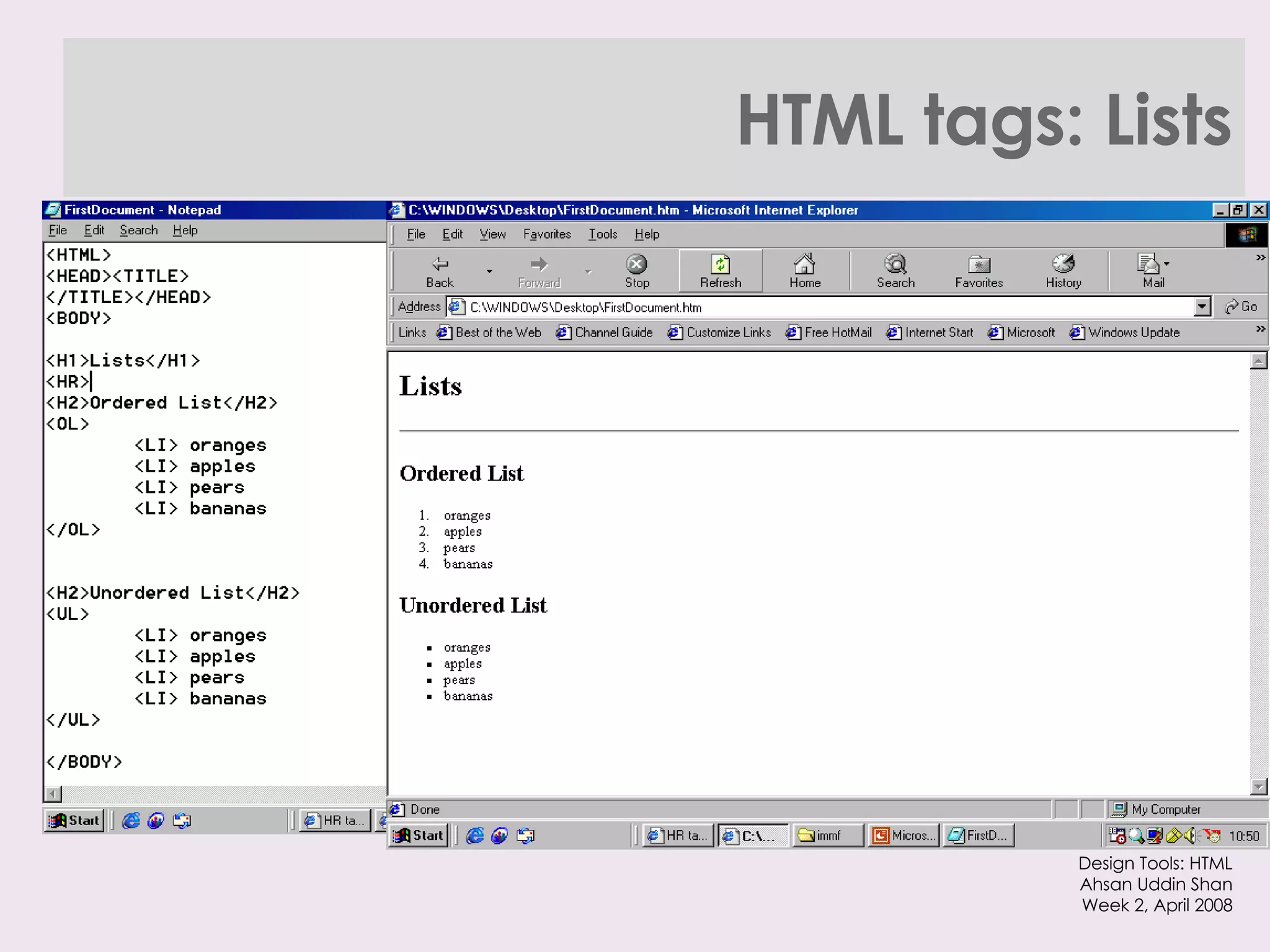Image resolution: width=1270 pixels, height=952 pixels.
Task: Click the Forward arrow button
Action: [x=539, y=271]
